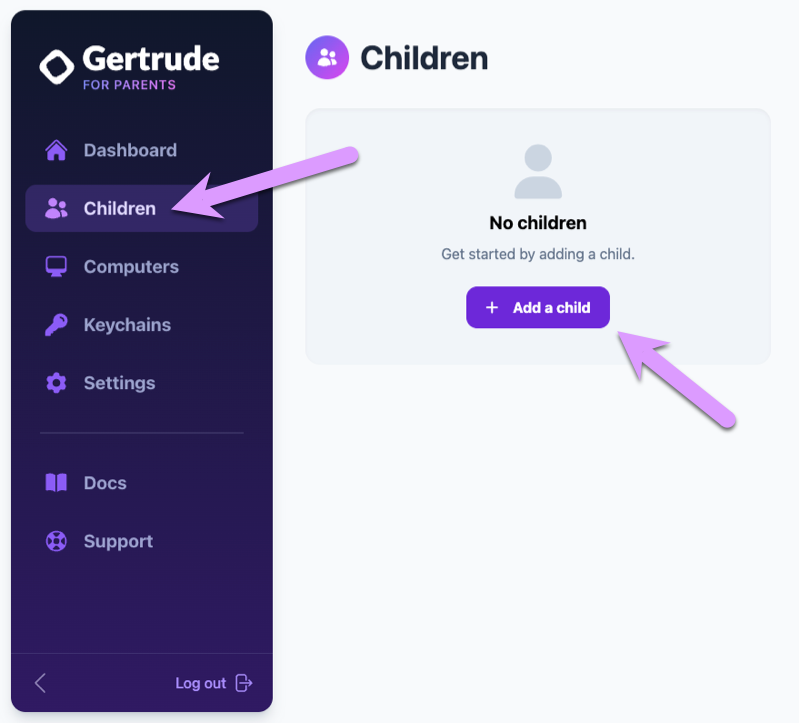Collapse the sidebar with the chevron
This screenshot has height=723, width=799.
point(40,683)
